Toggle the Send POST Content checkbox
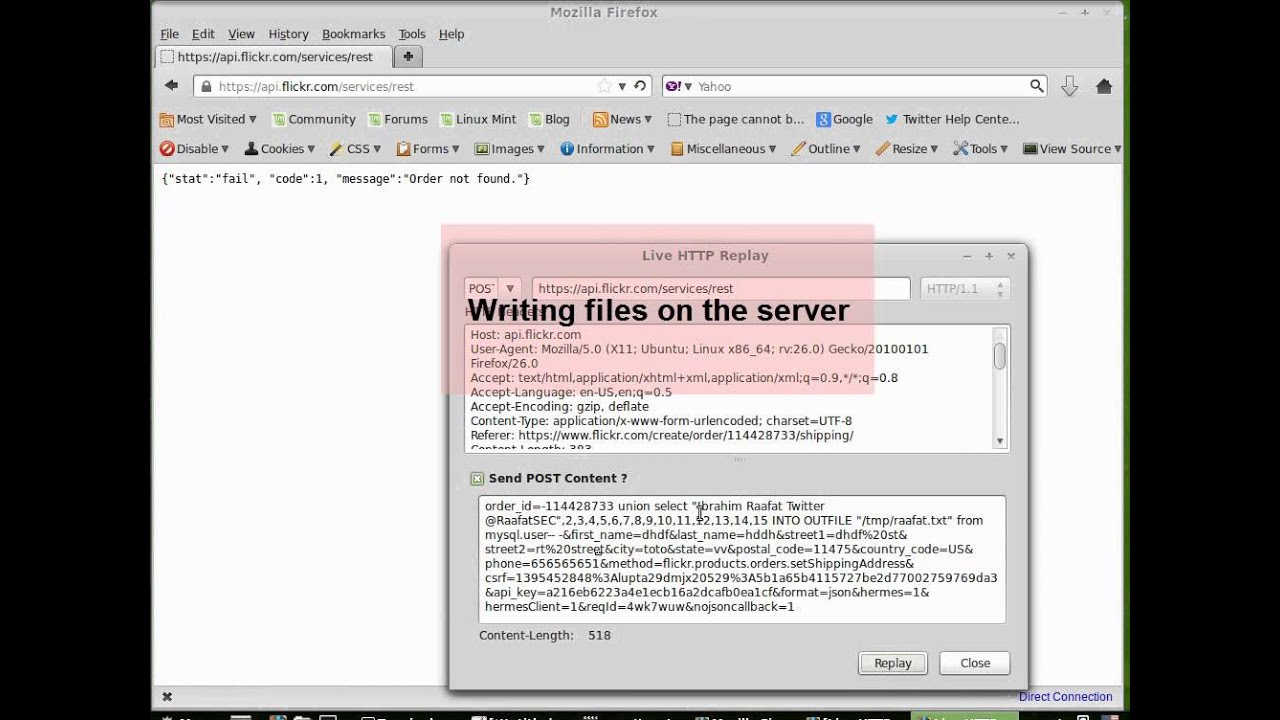The width and height of the screenshot is (1280, 720). pos(477,479)
